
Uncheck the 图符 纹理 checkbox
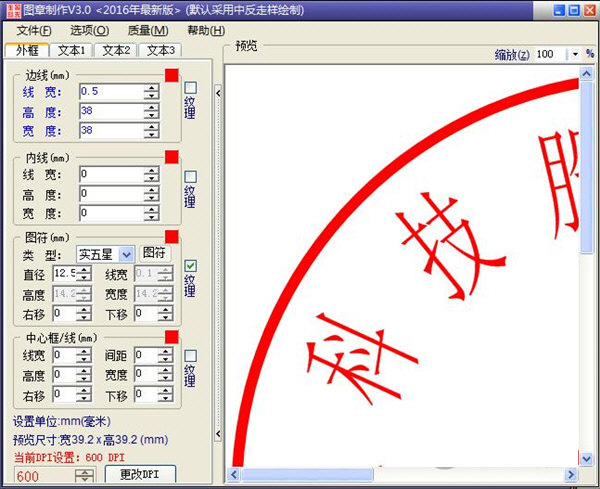click(x=191, y=266)
